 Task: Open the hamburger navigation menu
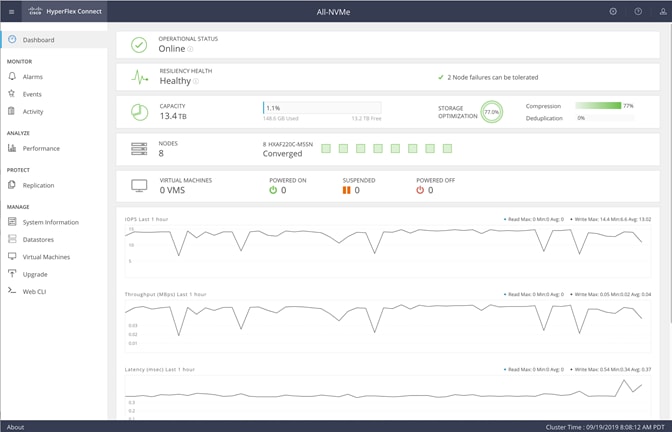(12, 12)
